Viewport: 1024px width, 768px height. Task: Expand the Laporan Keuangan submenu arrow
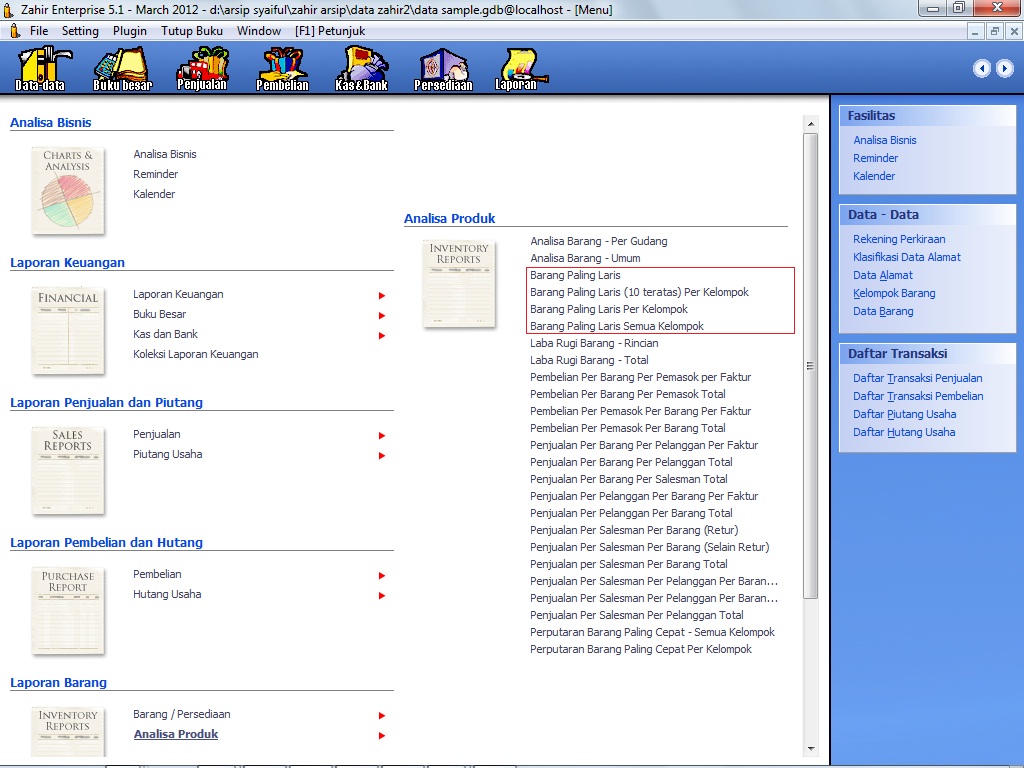click(381, 295)
